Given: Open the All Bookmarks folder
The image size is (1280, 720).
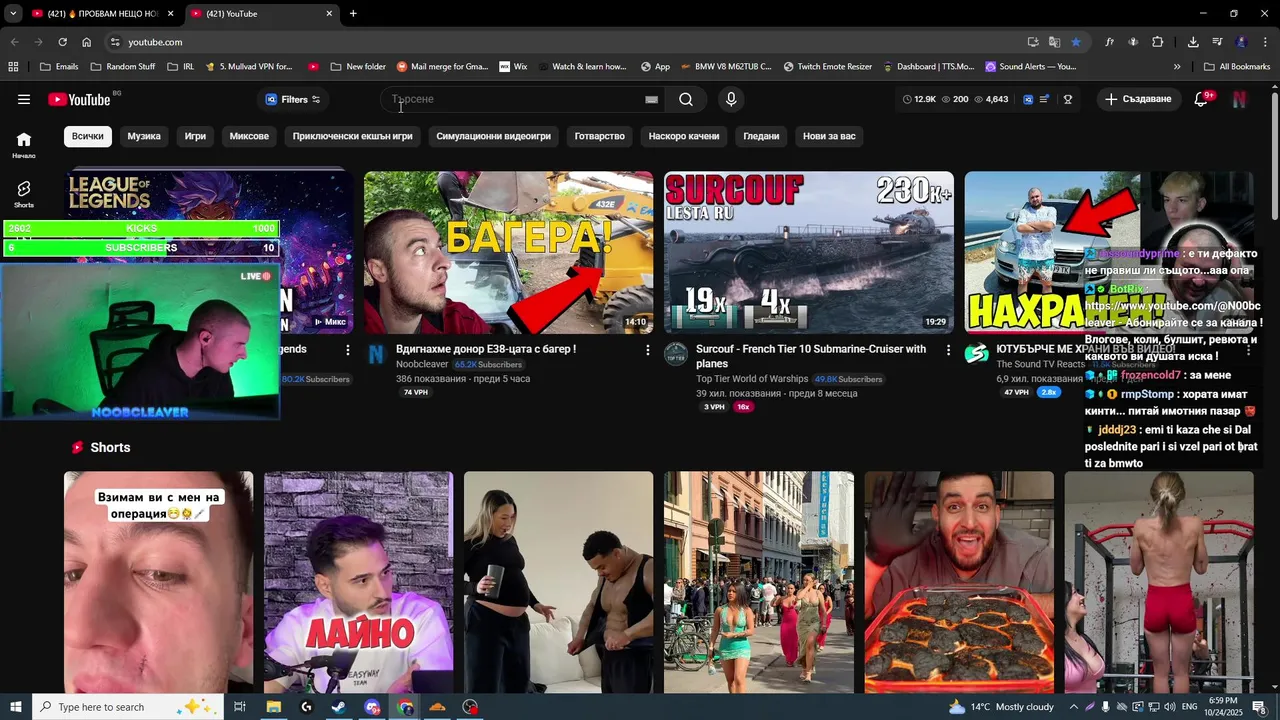Looking at the screenshot, I should click(x=1237, y=67).
